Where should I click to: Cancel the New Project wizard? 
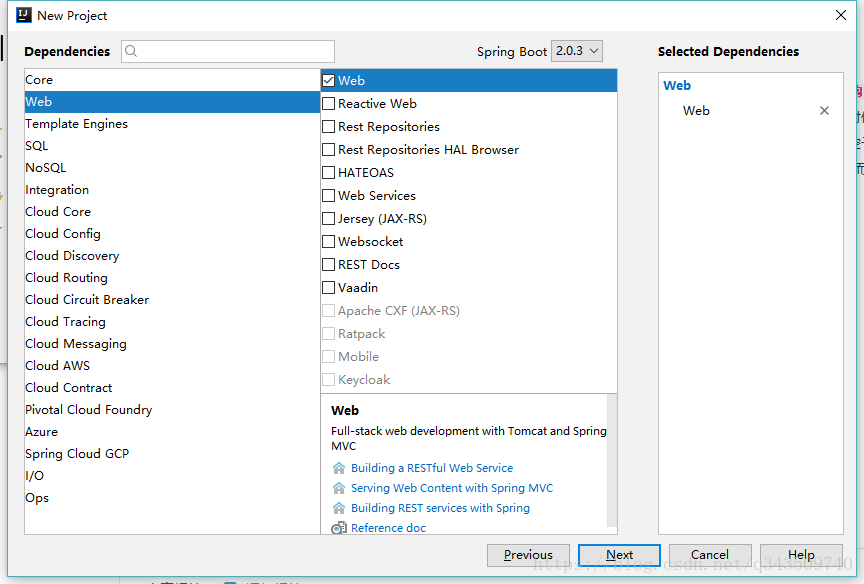(710, 555)
